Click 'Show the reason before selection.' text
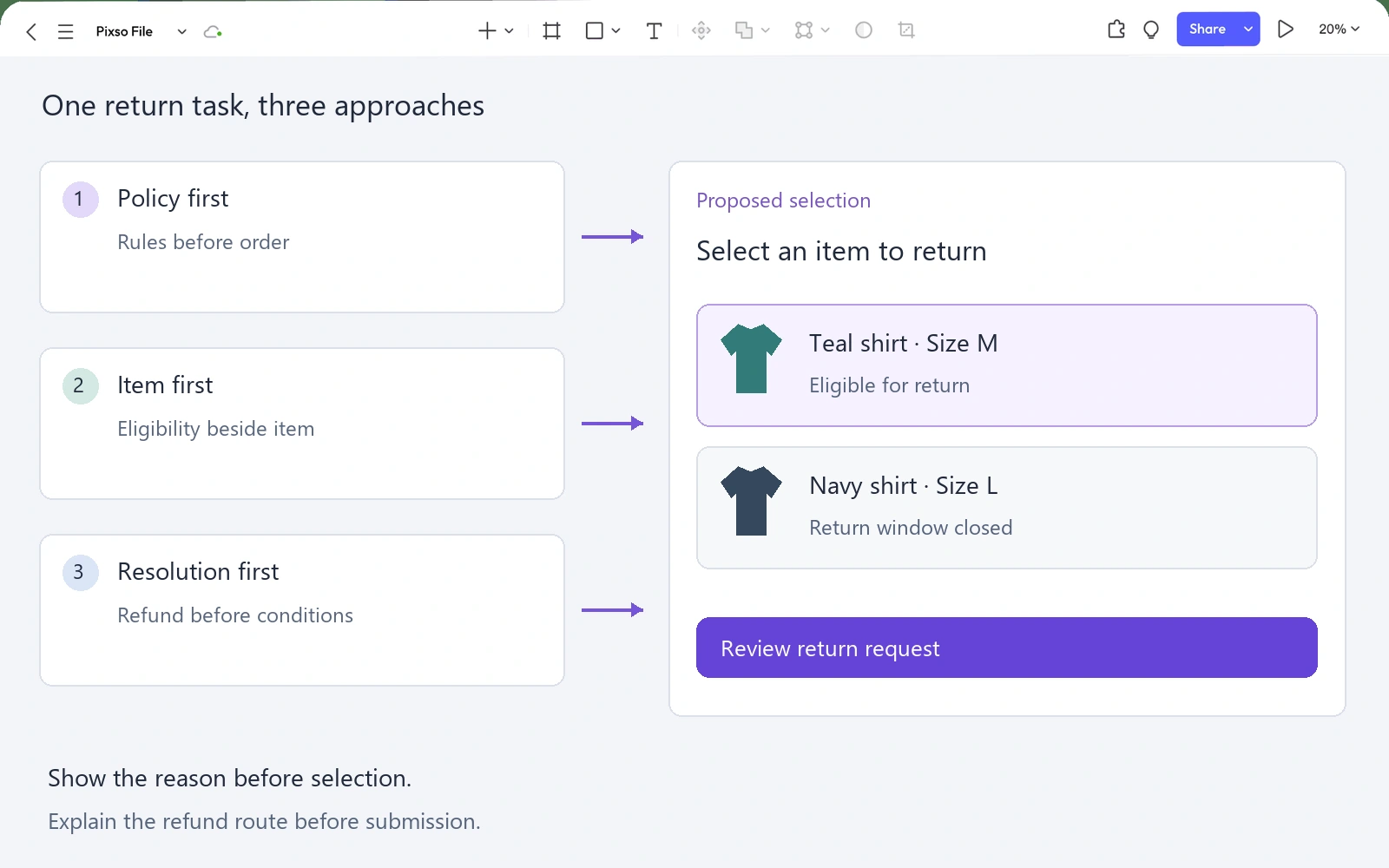1389x868 pixels. [230, 779]
